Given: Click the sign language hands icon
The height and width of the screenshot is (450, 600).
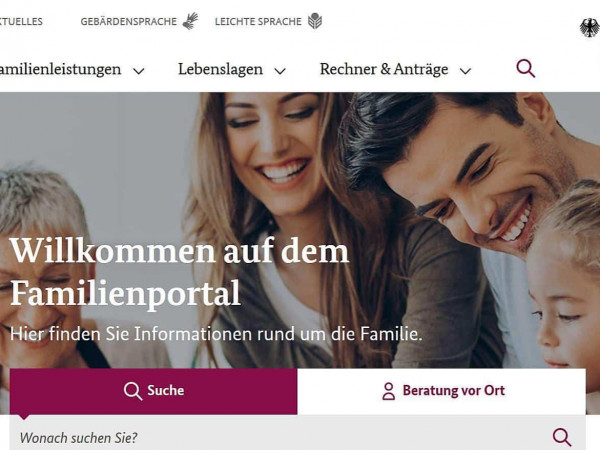Looking at the screenshot, I should pyautogui.click(x=190, y=21).
